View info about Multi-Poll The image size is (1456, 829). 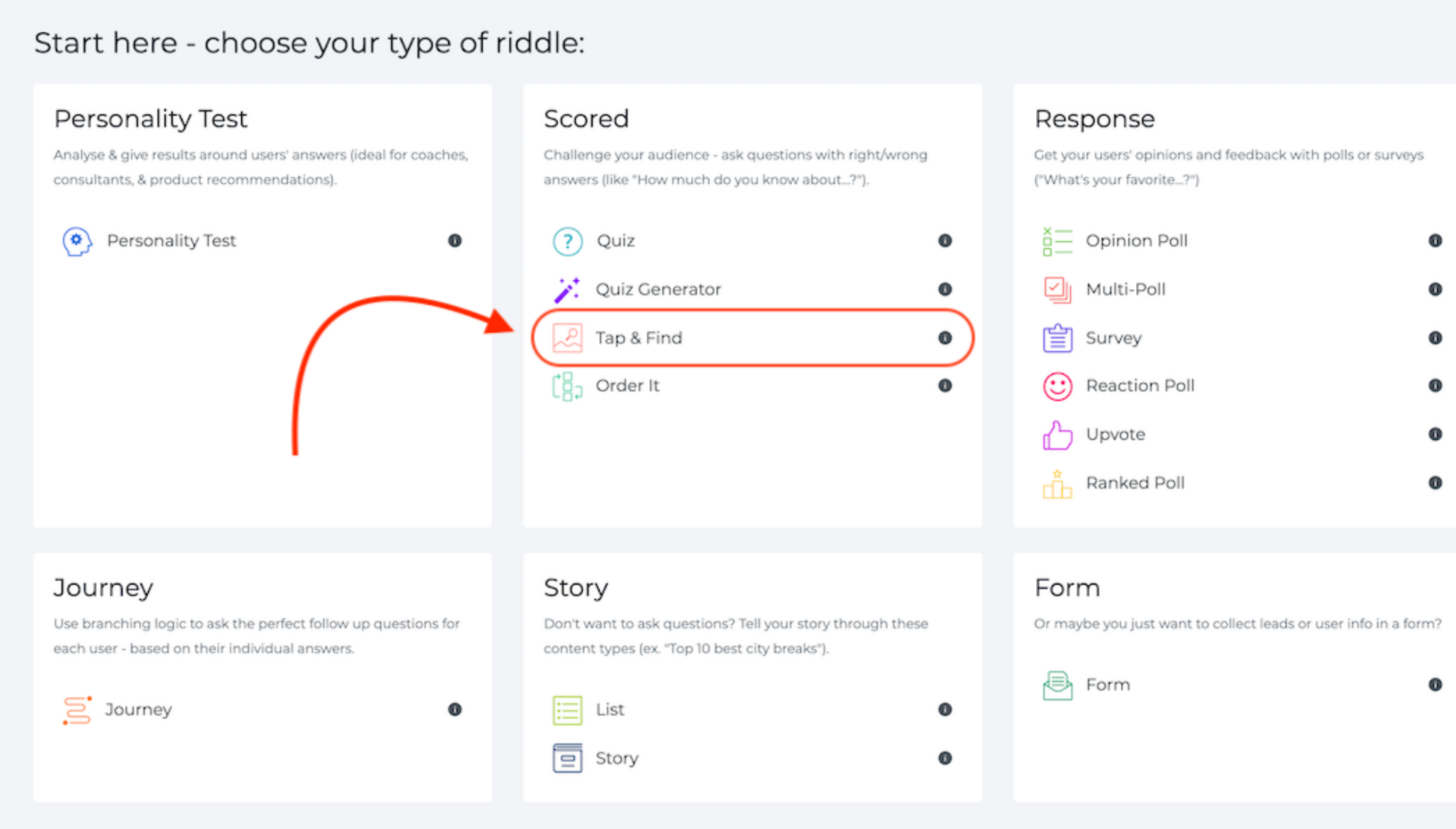[1435, 290]
